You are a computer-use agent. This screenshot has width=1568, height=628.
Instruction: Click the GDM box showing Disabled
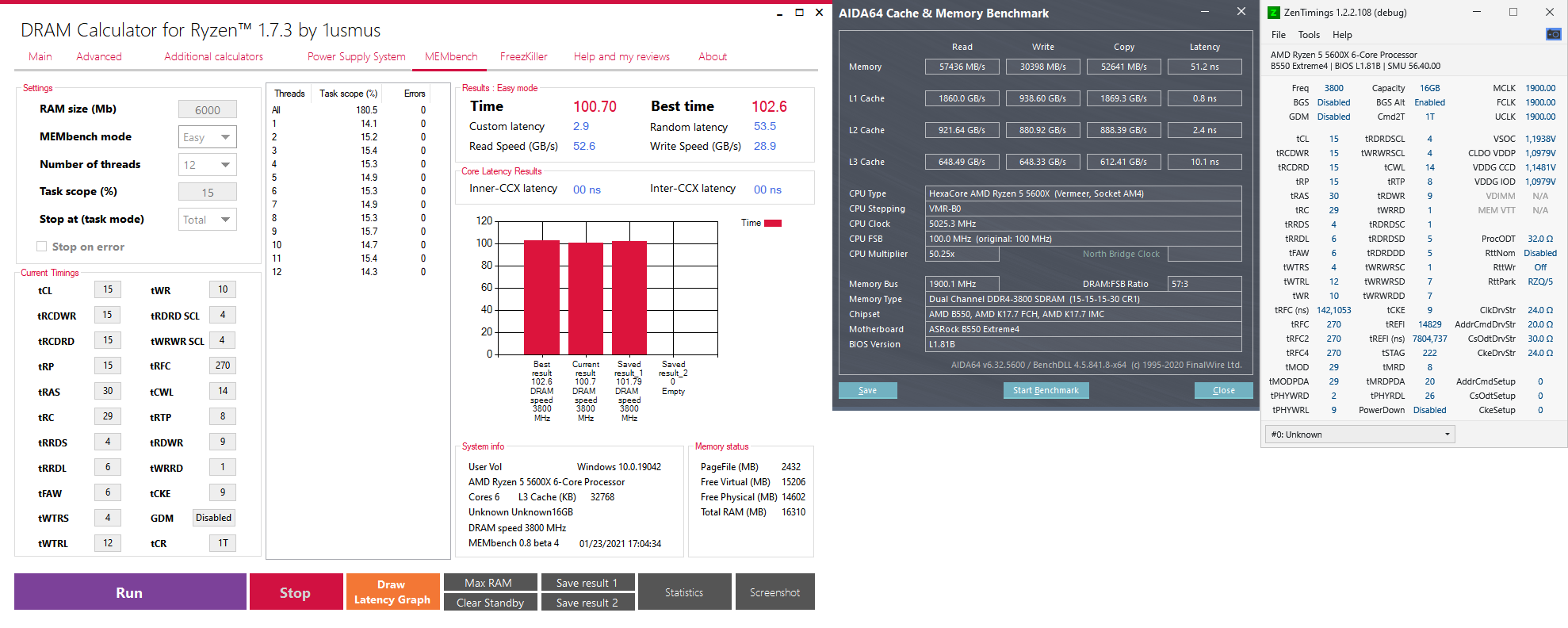tap(214, 518)
